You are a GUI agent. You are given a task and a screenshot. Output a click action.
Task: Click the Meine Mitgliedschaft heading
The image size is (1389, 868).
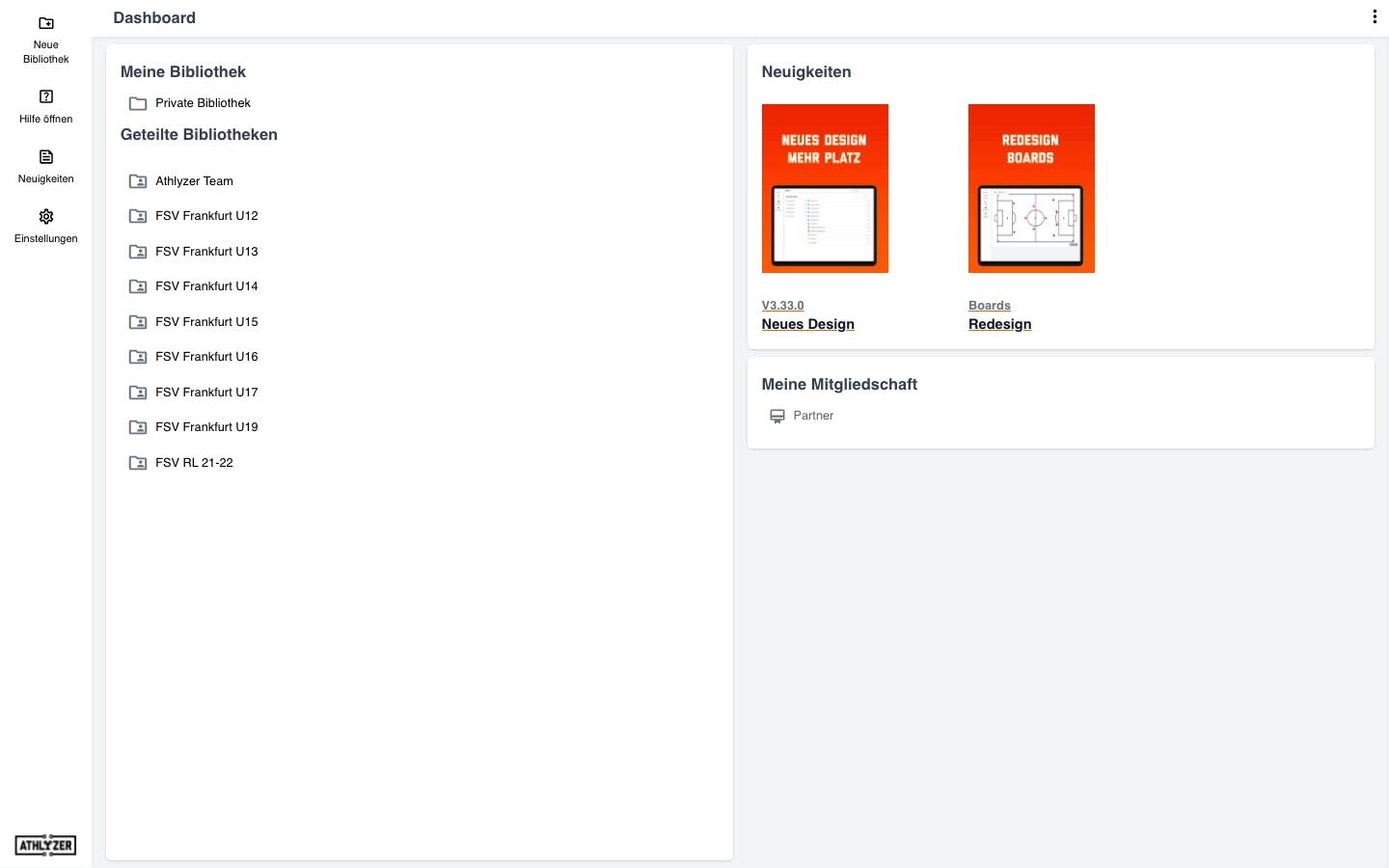[839, 385]
